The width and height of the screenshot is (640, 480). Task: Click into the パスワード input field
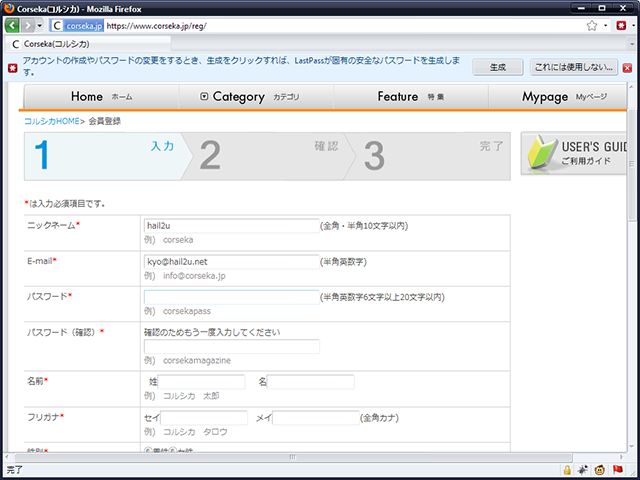[x=230, y=297]
